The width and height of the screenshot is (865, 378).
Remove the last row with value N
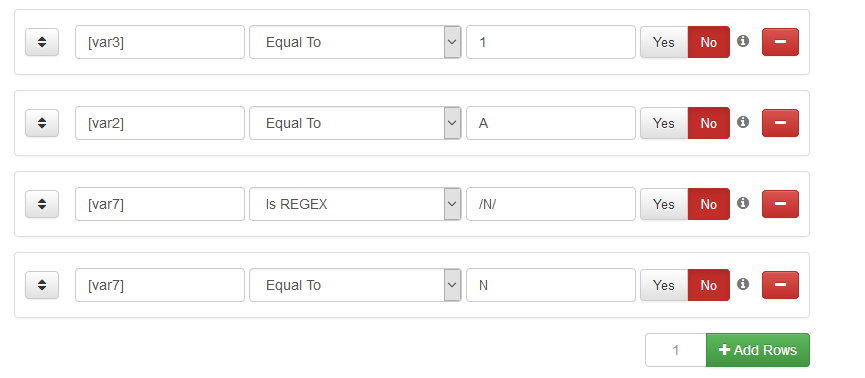point(780,285)
